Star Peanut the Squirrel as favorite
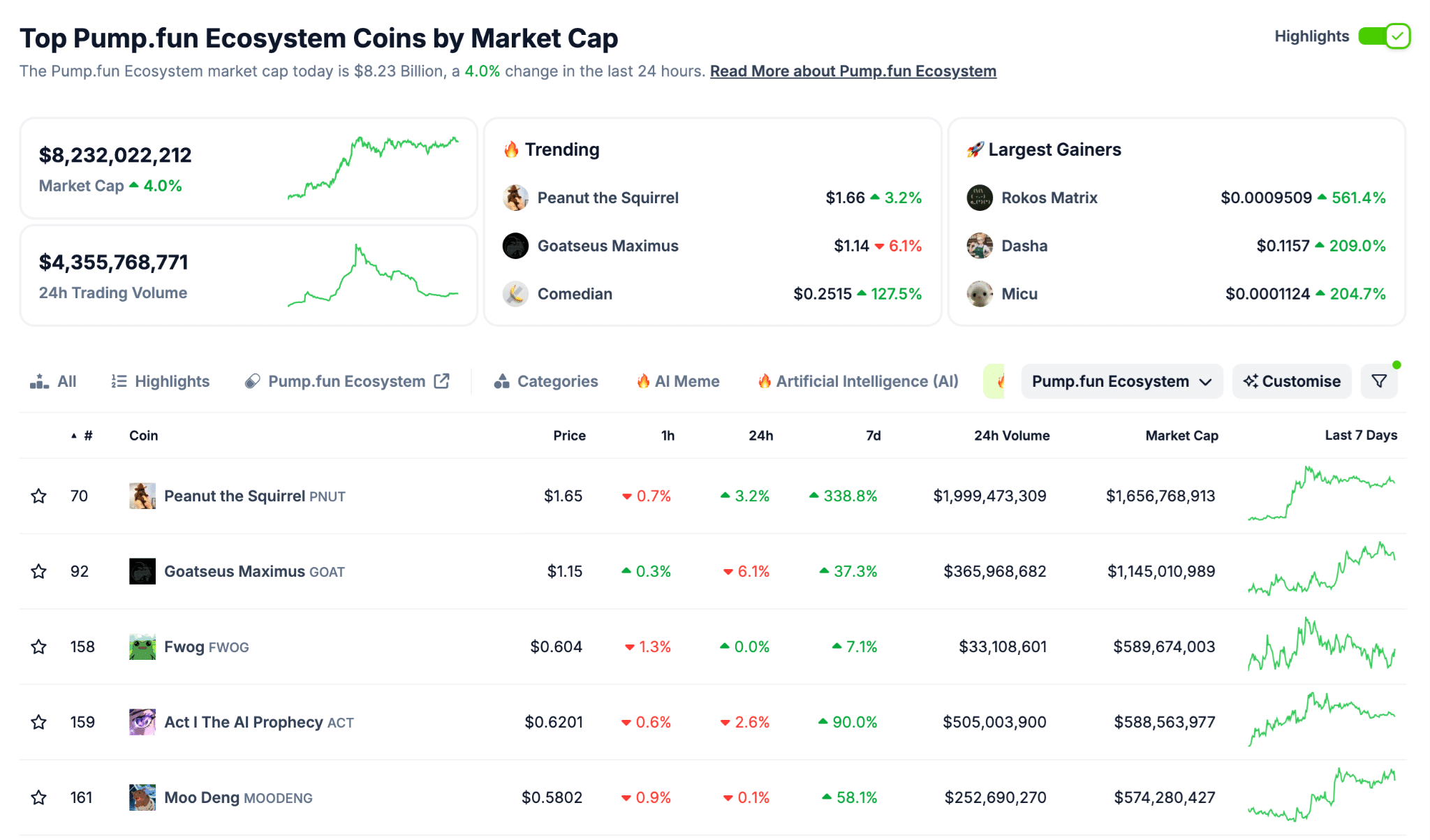Screen dimensions: 1430x840 [x=39, y=496]
